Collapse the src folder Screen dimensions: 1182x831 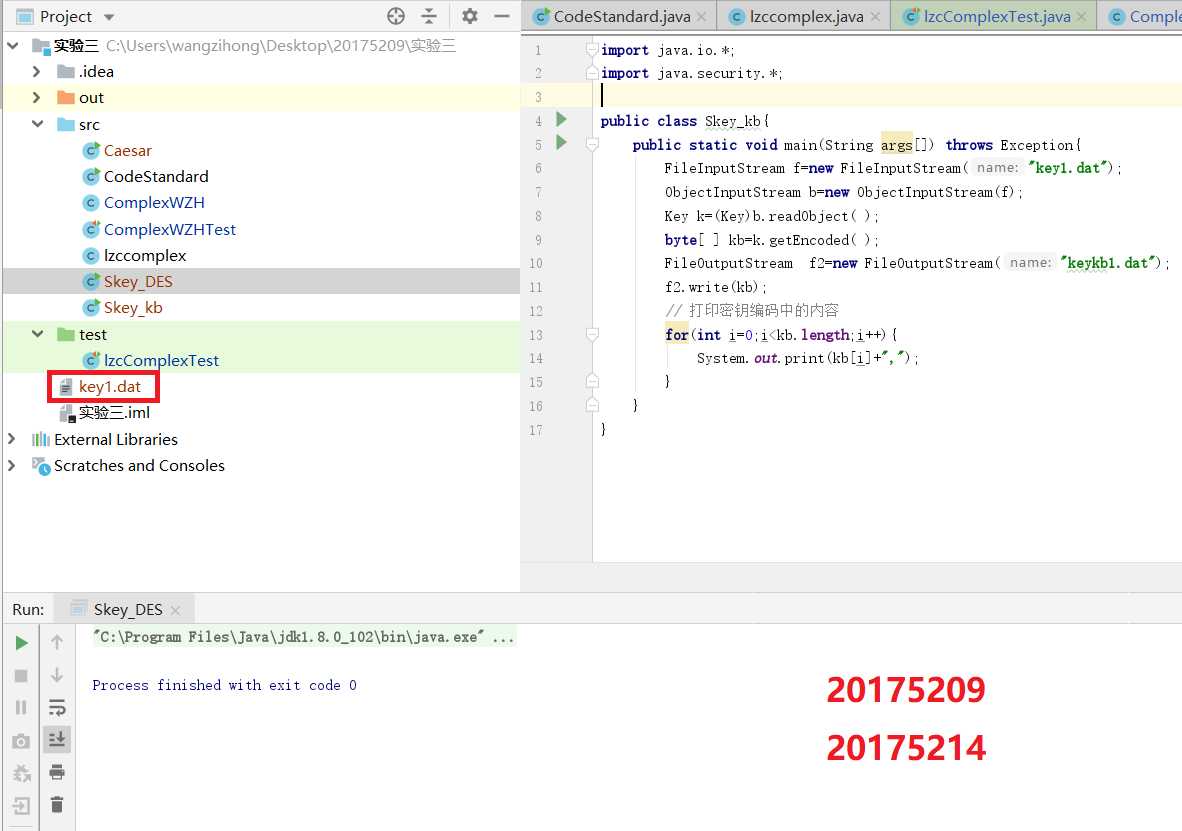pos(37,124)
